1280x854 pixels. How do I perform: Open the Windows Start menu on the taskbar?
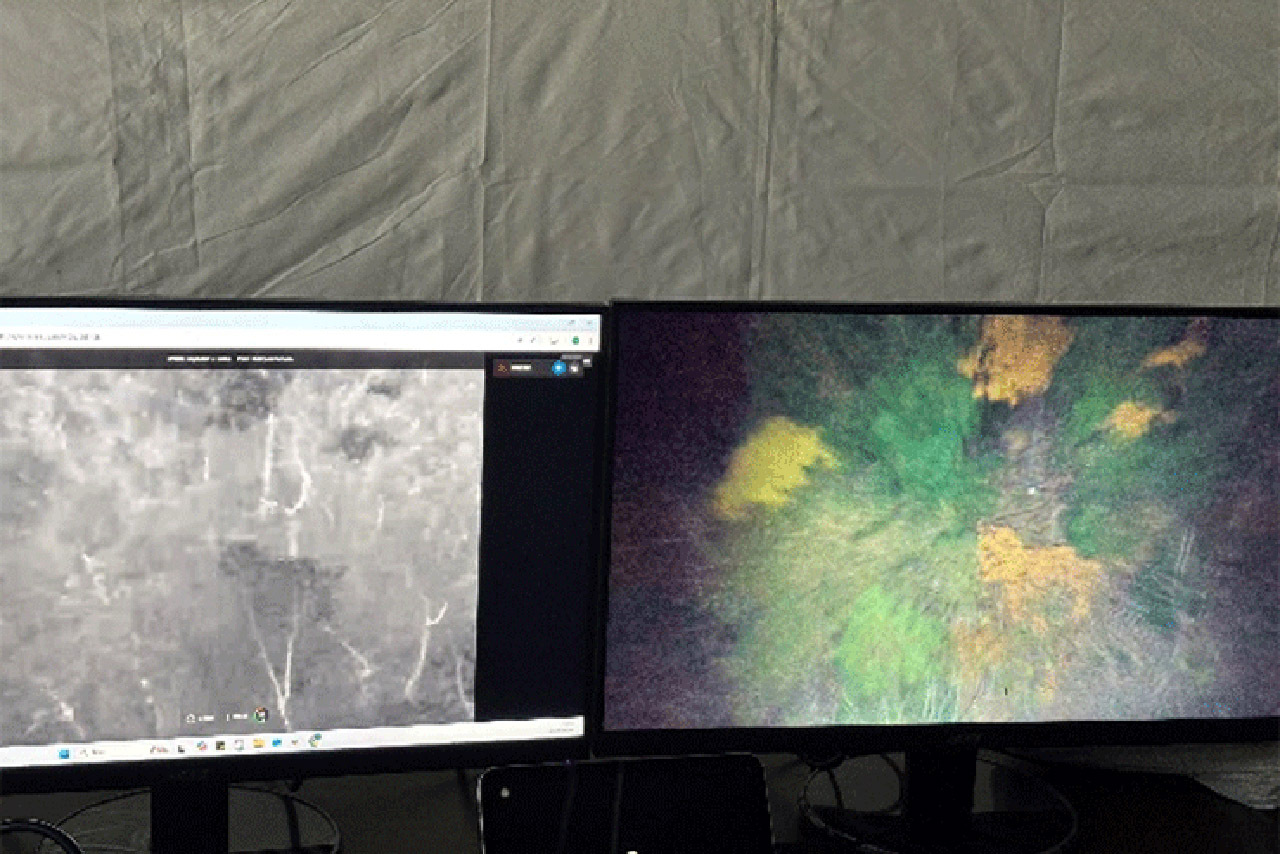tap(65, 752)
